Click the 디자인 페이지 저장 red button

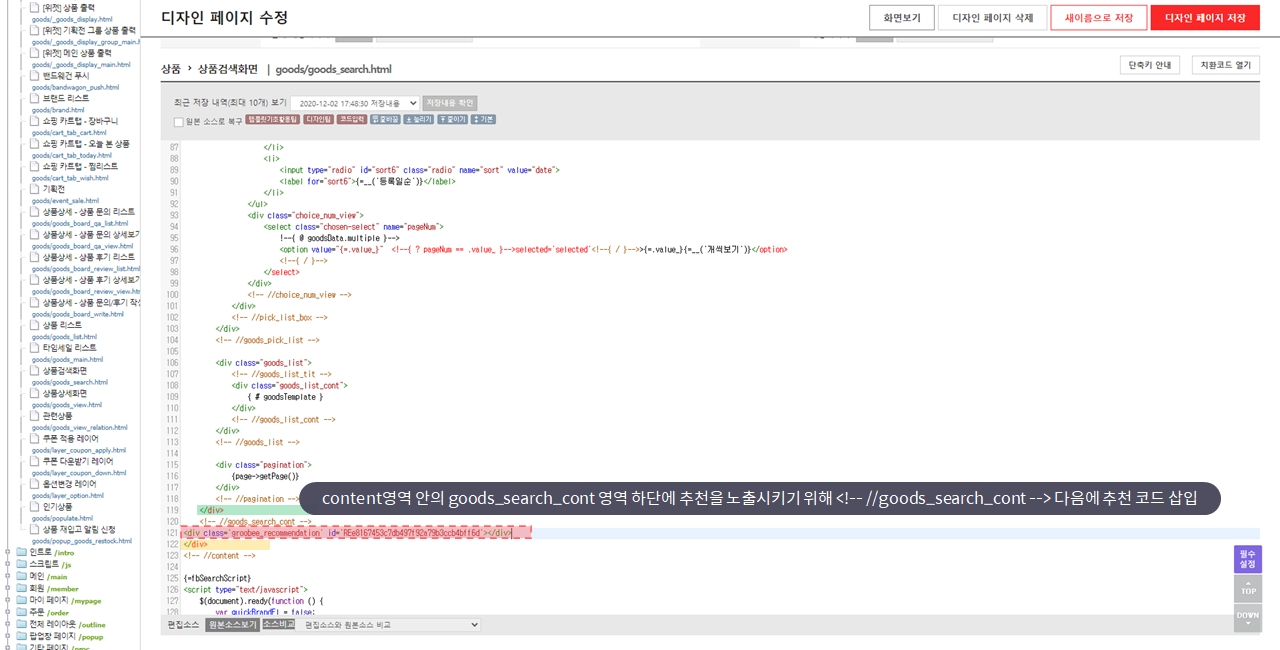[1205, 18]
